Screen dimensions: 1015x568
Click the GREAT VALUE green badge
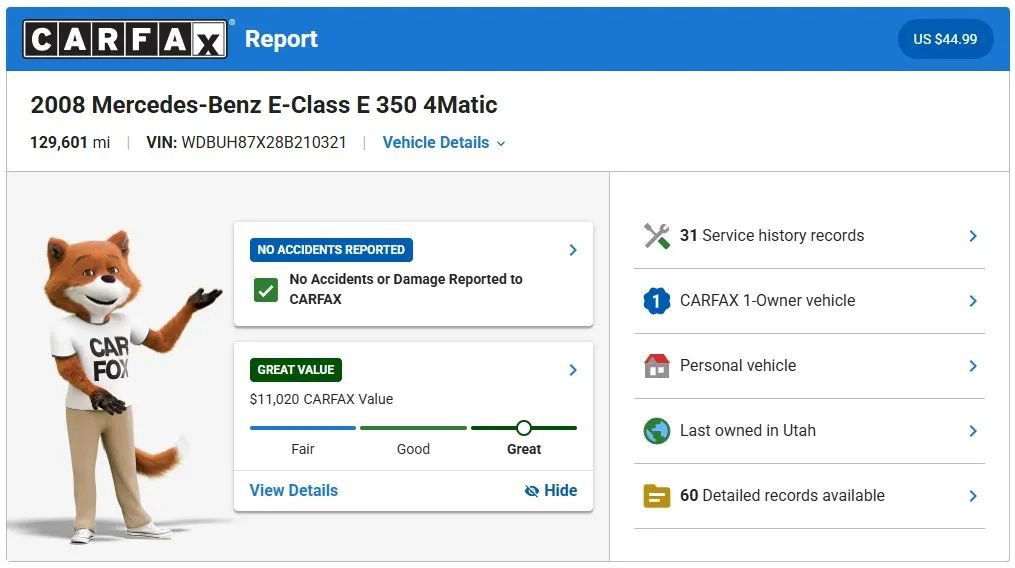click(296, 370)
